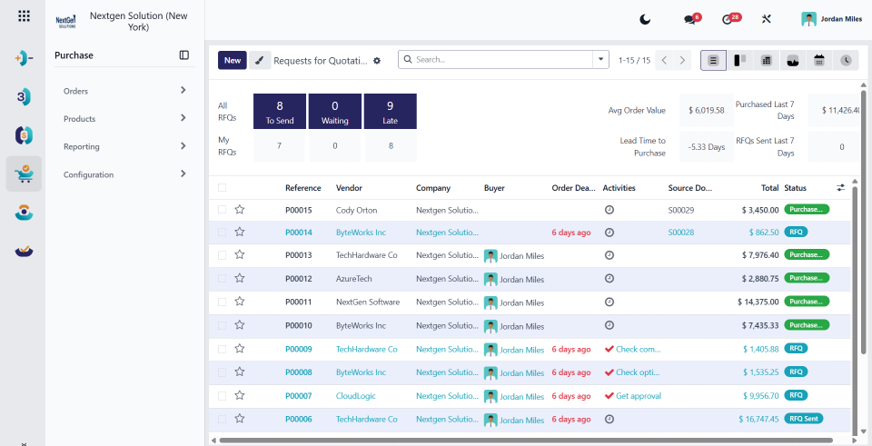872x446 pixels.
Task: Open the apps grid menu
Action: click(x=24, y=16)
